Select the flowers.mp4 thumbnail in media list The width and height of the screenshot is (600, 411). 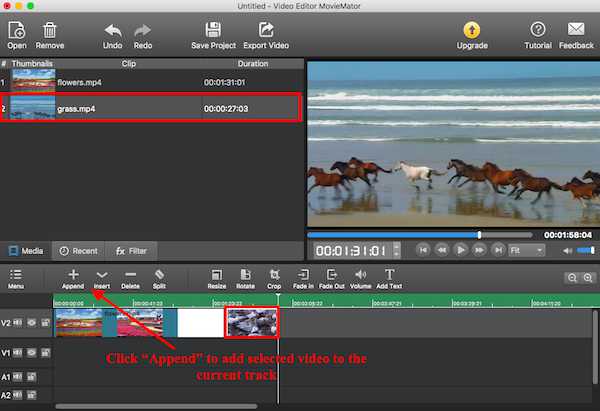point(33,80)
